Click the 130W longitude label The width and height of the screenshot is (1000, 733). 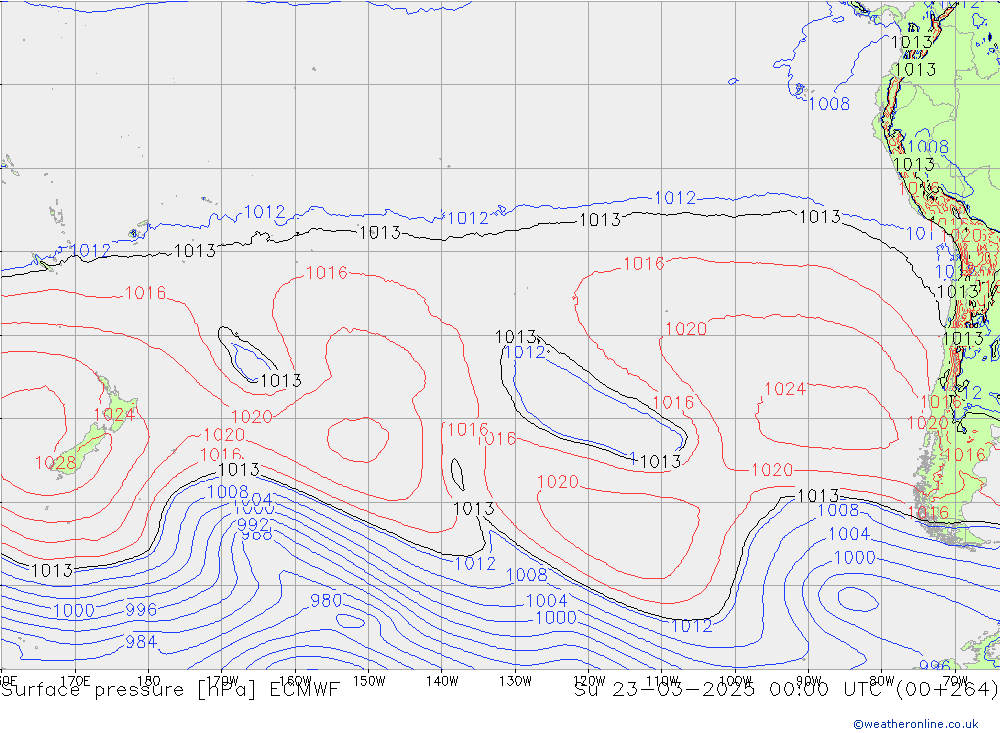point(515,681)
